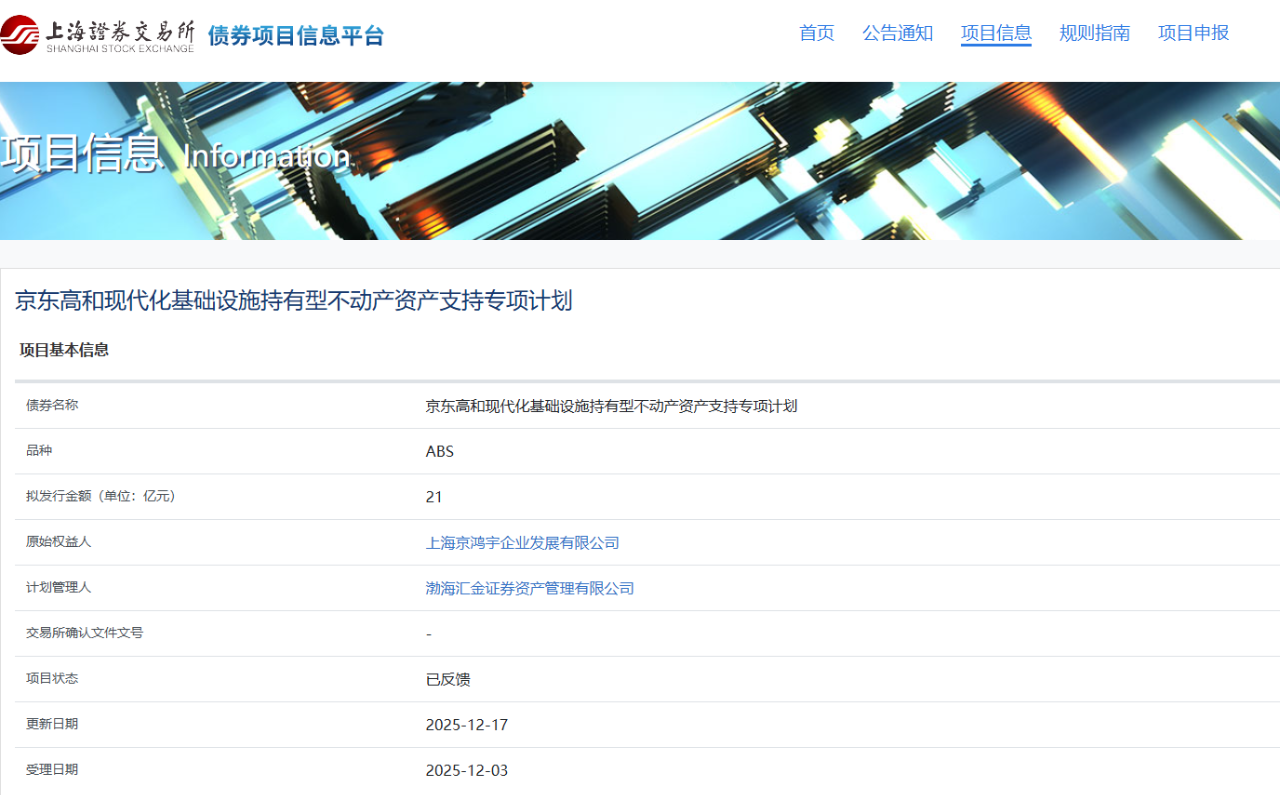Click the 项目基本信息 section heading
The image size is (1280, 795).
coord(64,350)
